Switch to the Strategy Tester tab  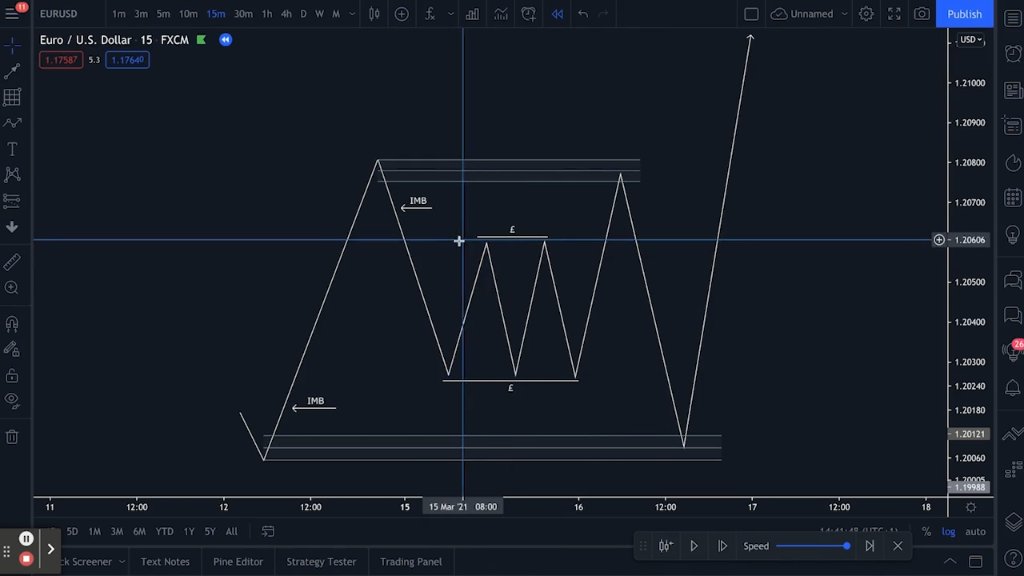click(321, 562)
